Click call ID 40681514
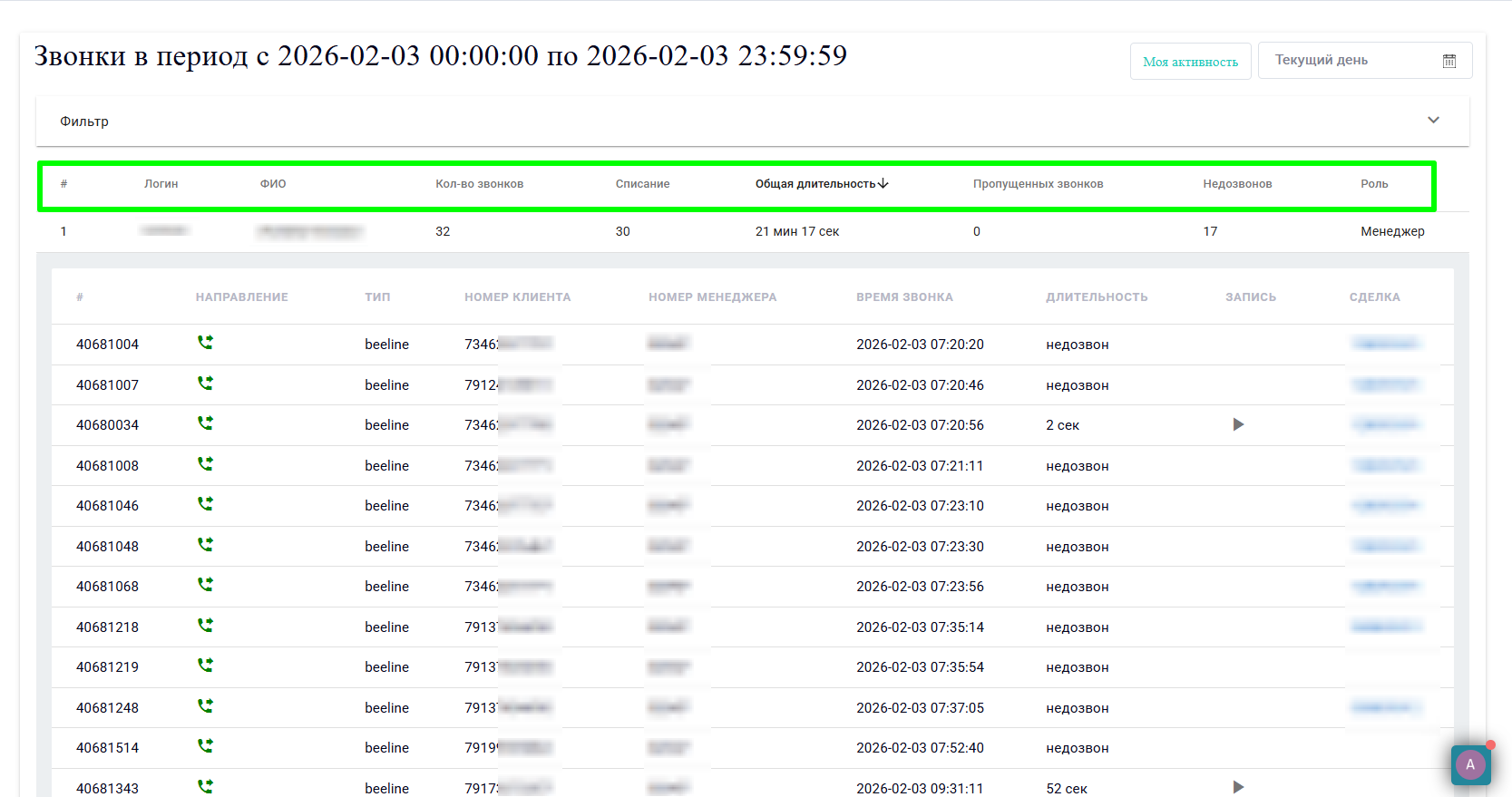The width and height of the screenshot is (1512, 797). tap(108, 748)
